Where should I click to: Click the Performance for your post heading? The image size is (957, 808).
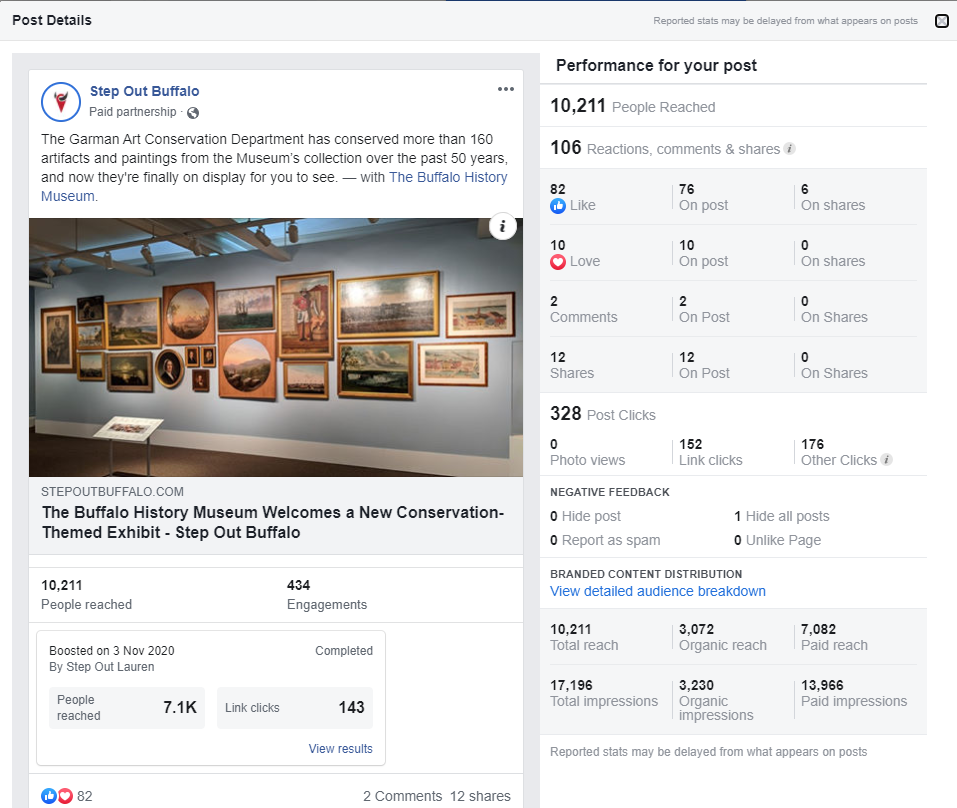click(x=656, y=65)
